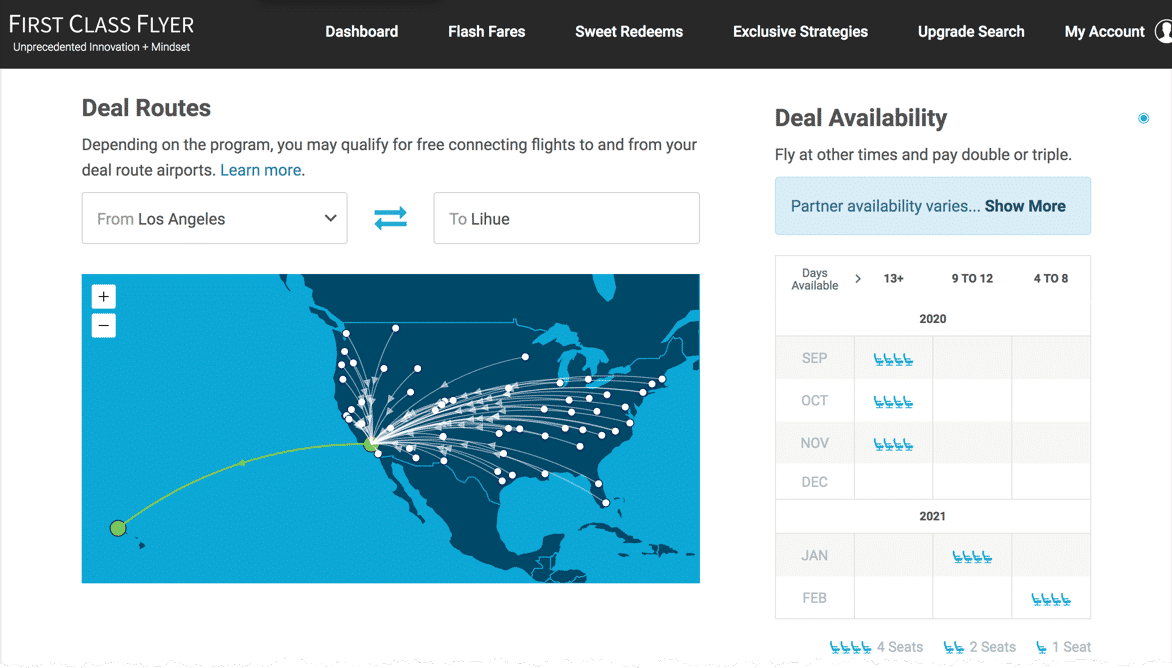1172x668 pixels.
Task: Click the To Lihue destination field
Action: (x=566, y=219)
